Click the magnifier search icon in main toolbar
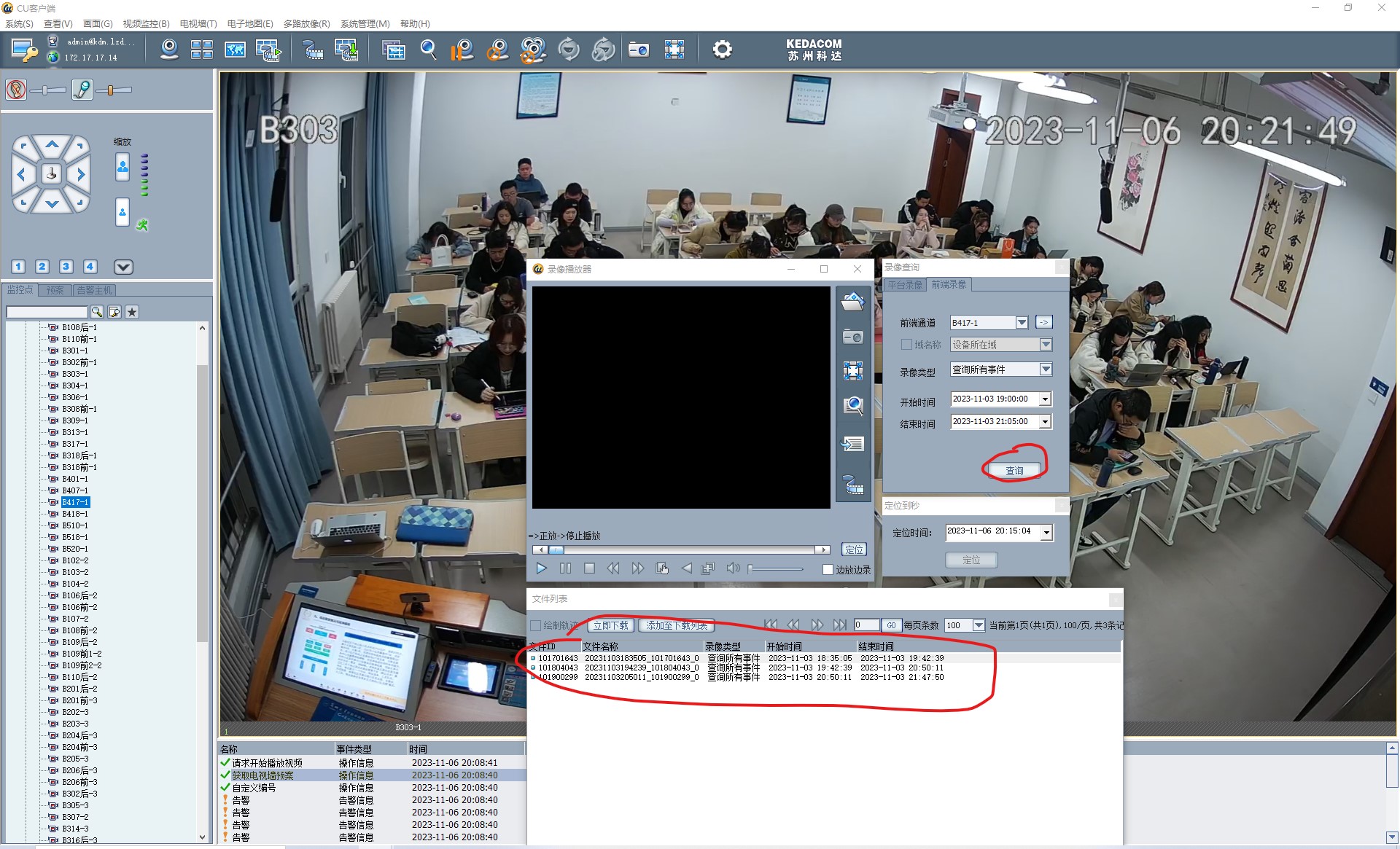Viewport: 1400px width, 849px height. (429, 50)
